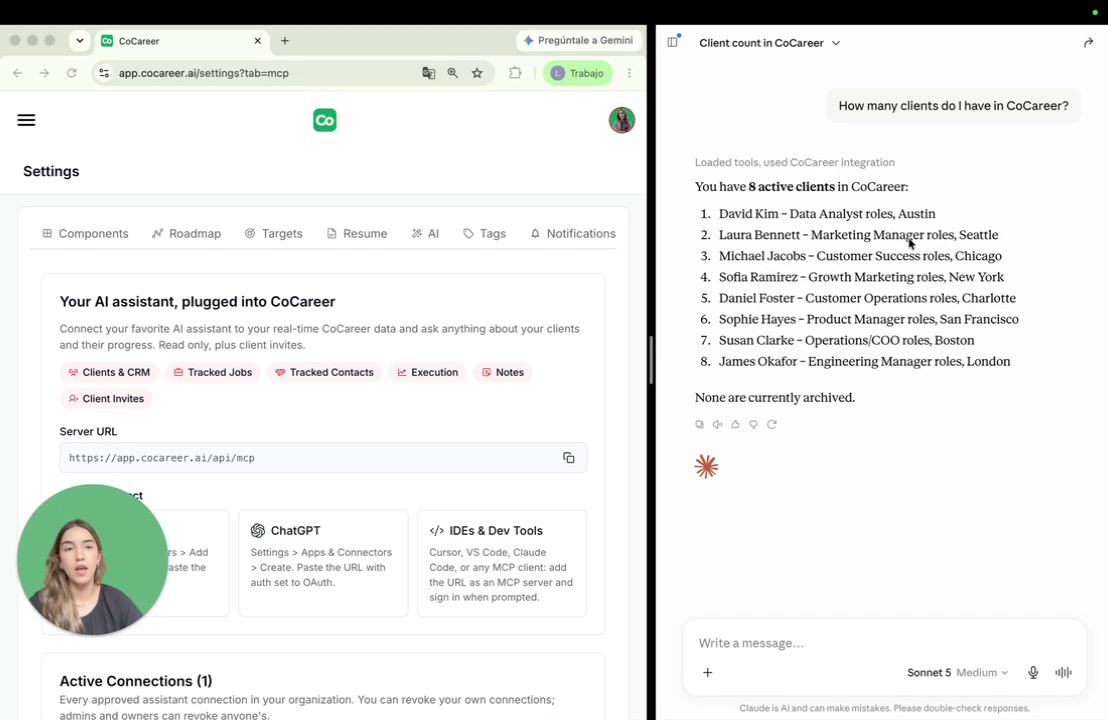Click the translate page icon
This screenshot has width=1108, height=720.
[428, 73]
